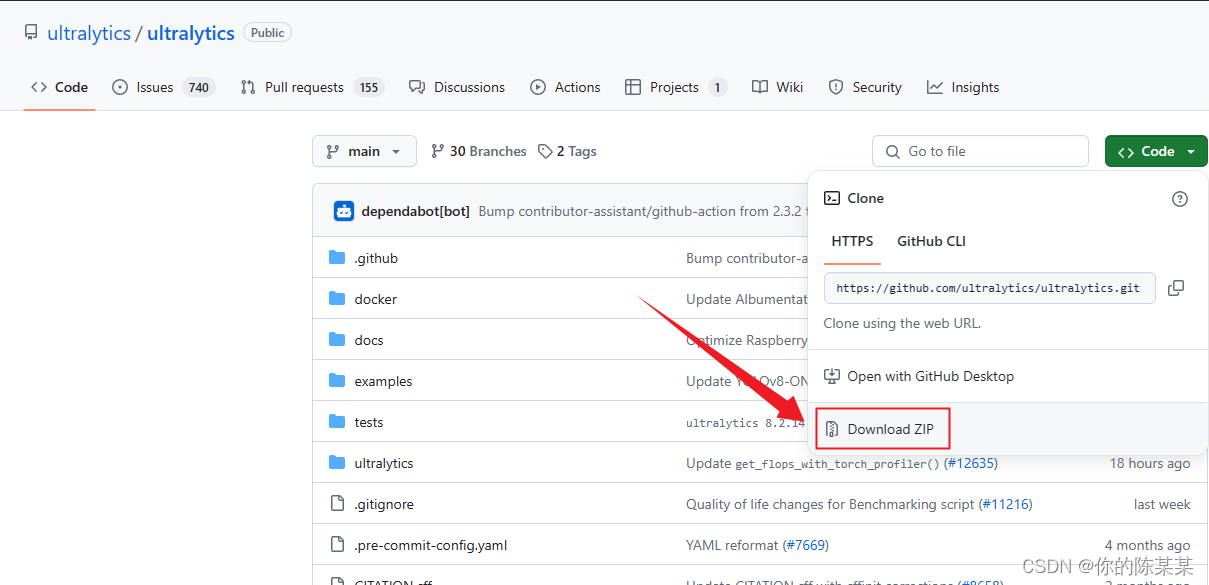Viewport: 1209px width, 585px height.
Task: Go to the Discussions tab
Action: 457,87
